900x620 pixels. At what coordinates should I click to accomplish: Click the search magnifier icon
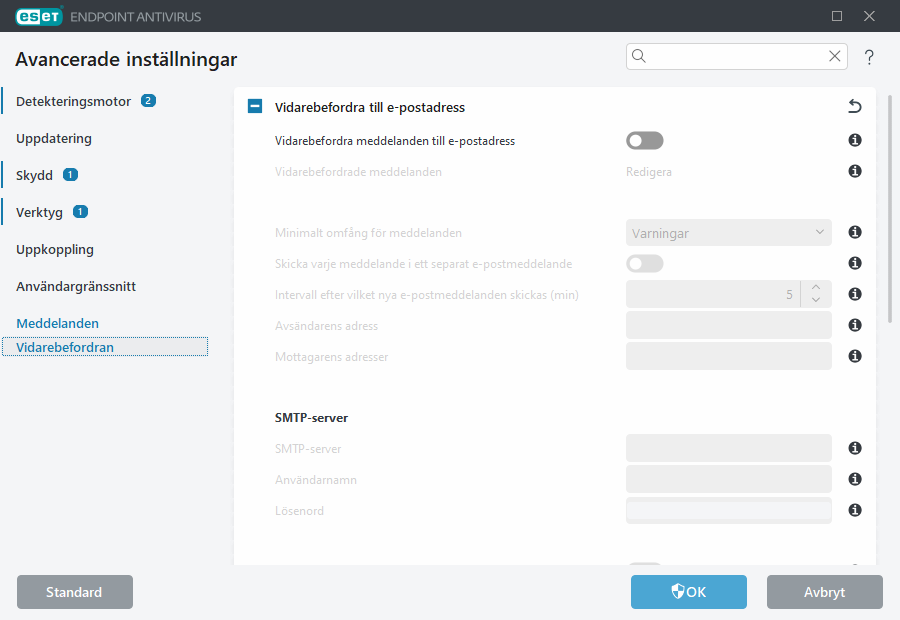pos(639,56)
